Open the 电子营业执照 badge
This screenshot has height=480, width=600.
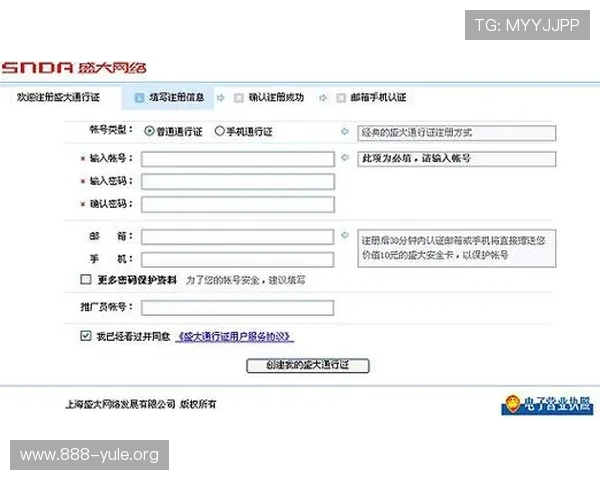pos(547,405)
